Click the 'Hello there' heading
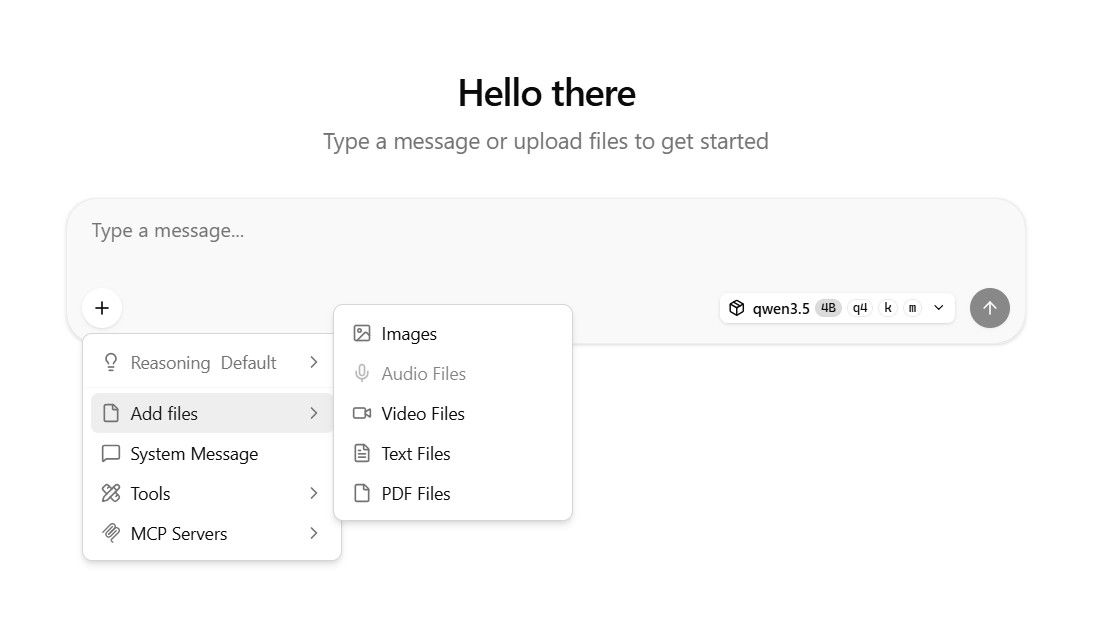Viewport: 1093px width, 622px height. click(x=546, y=93)
